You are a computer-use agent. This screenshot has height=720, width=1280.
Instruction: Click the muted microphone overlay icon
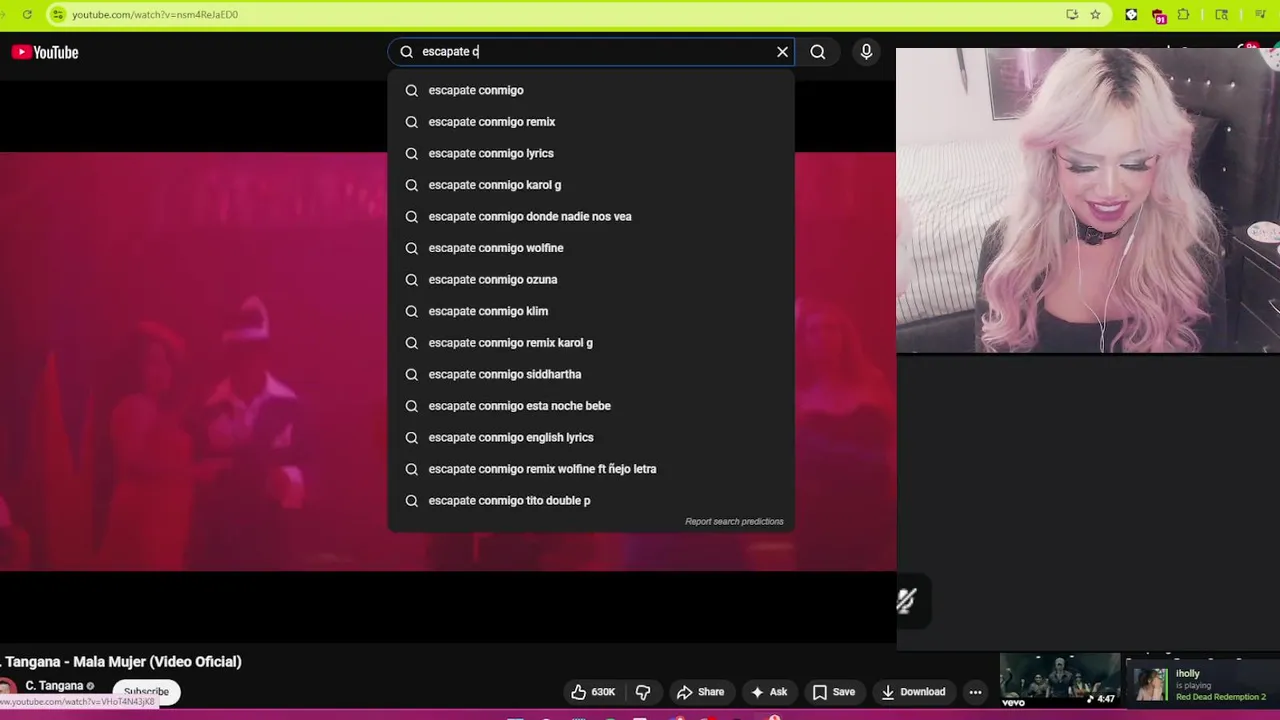pos(906,600)
